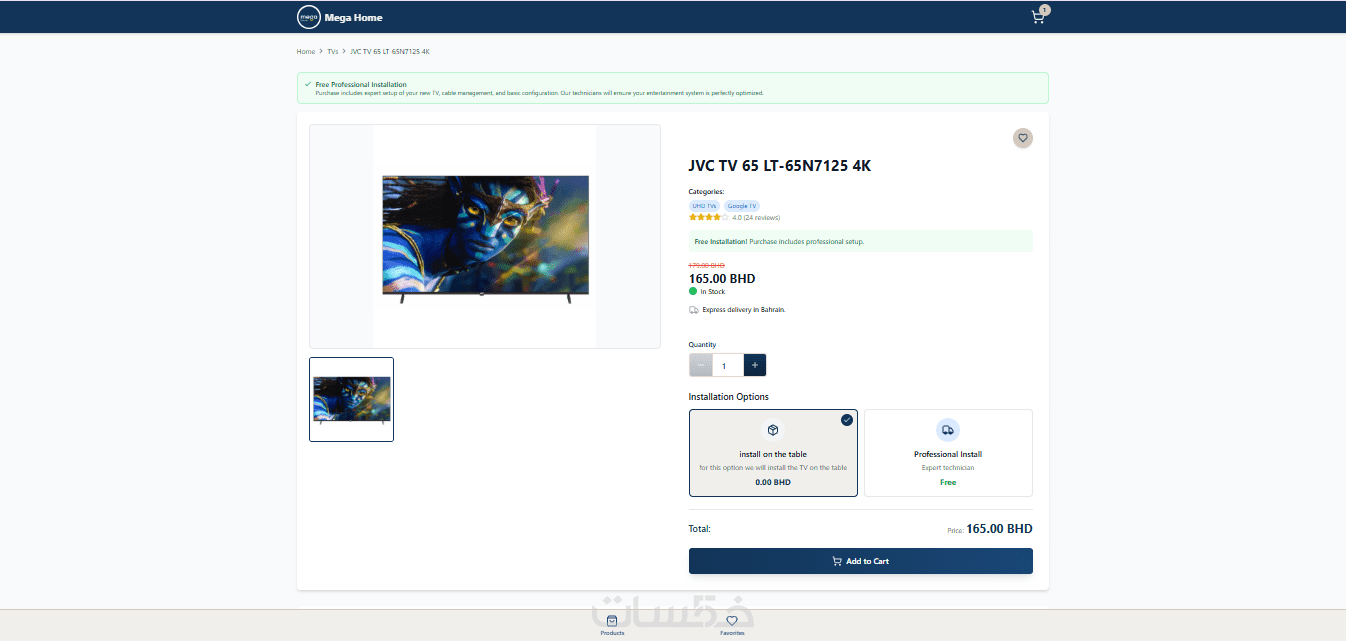This screenshot has height=641, width=1346.
Task: Click the package icon in table install card
Action: (x=773, y=430)
